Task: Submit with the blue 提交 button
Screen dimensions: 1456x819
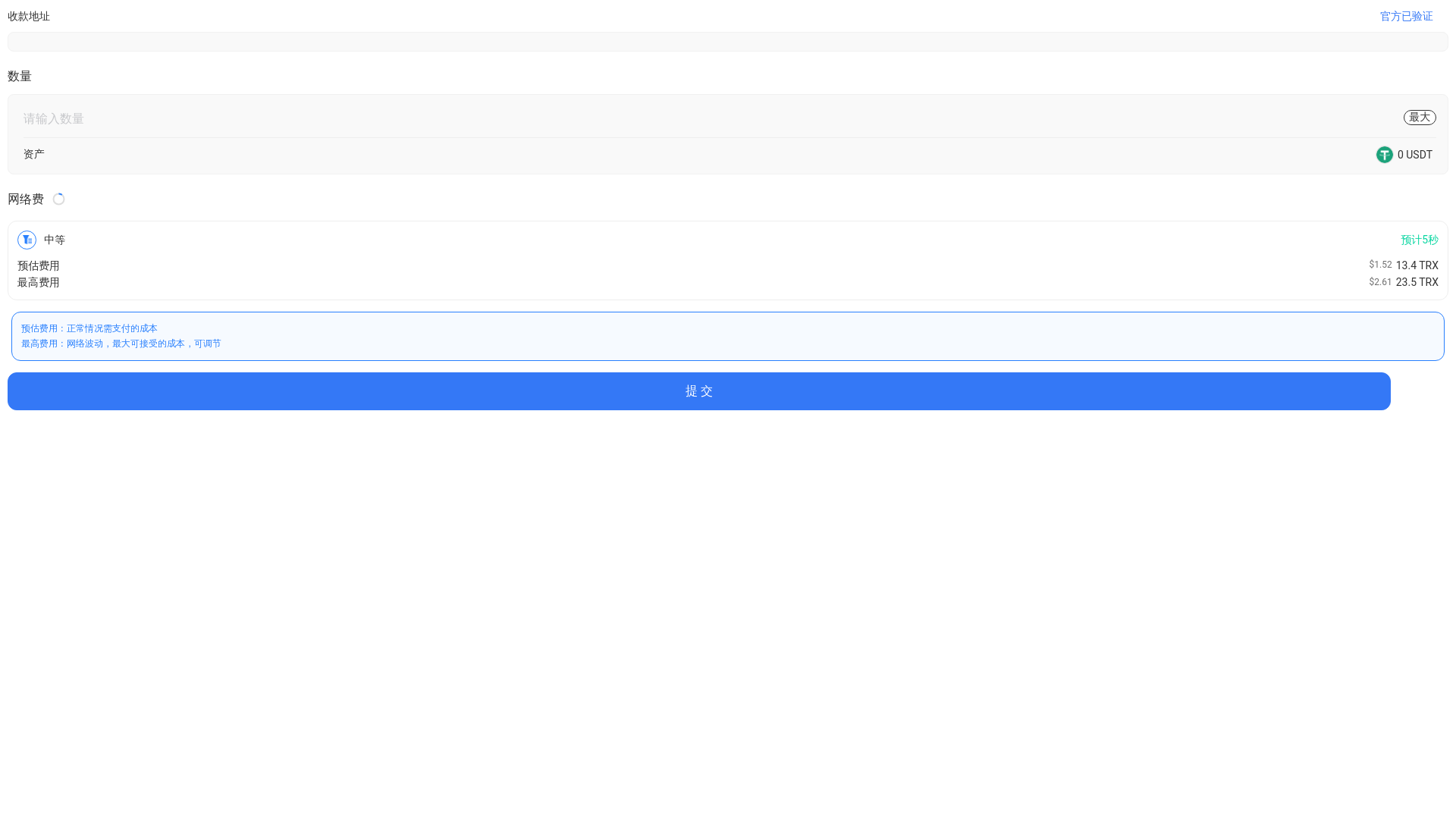Action: 699,391
